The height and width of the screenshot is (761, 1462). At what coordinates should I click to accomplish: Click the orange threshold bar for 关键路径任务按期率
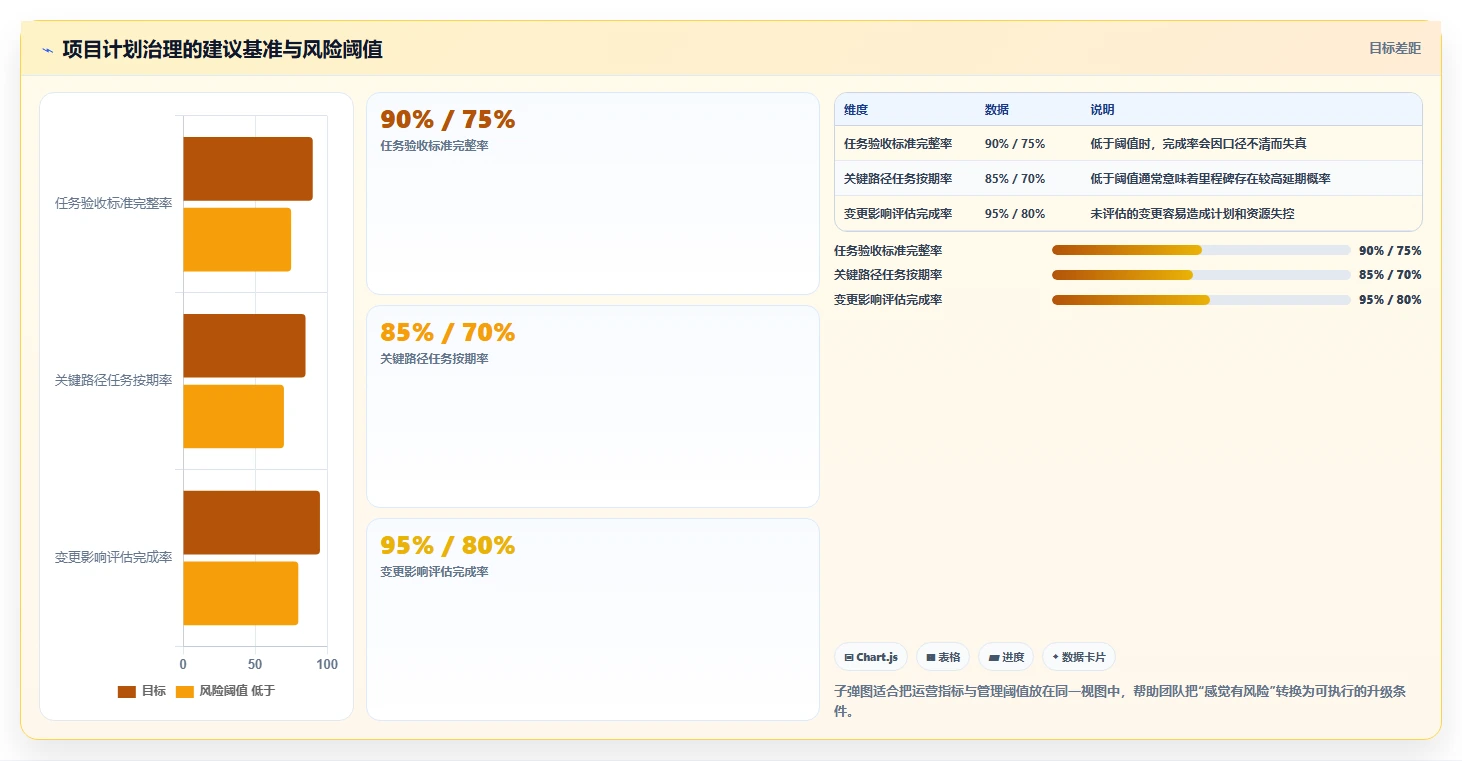[233, 416]
